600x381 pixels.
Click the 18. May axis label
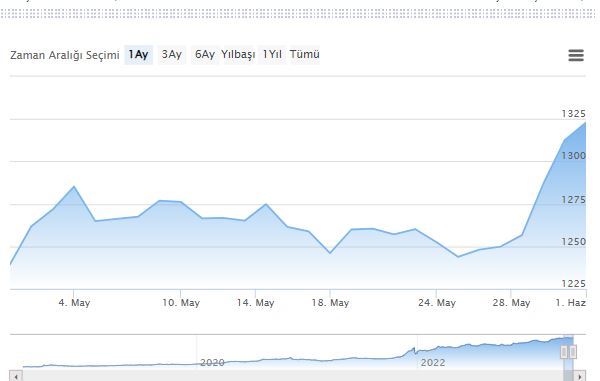[330, 303]
